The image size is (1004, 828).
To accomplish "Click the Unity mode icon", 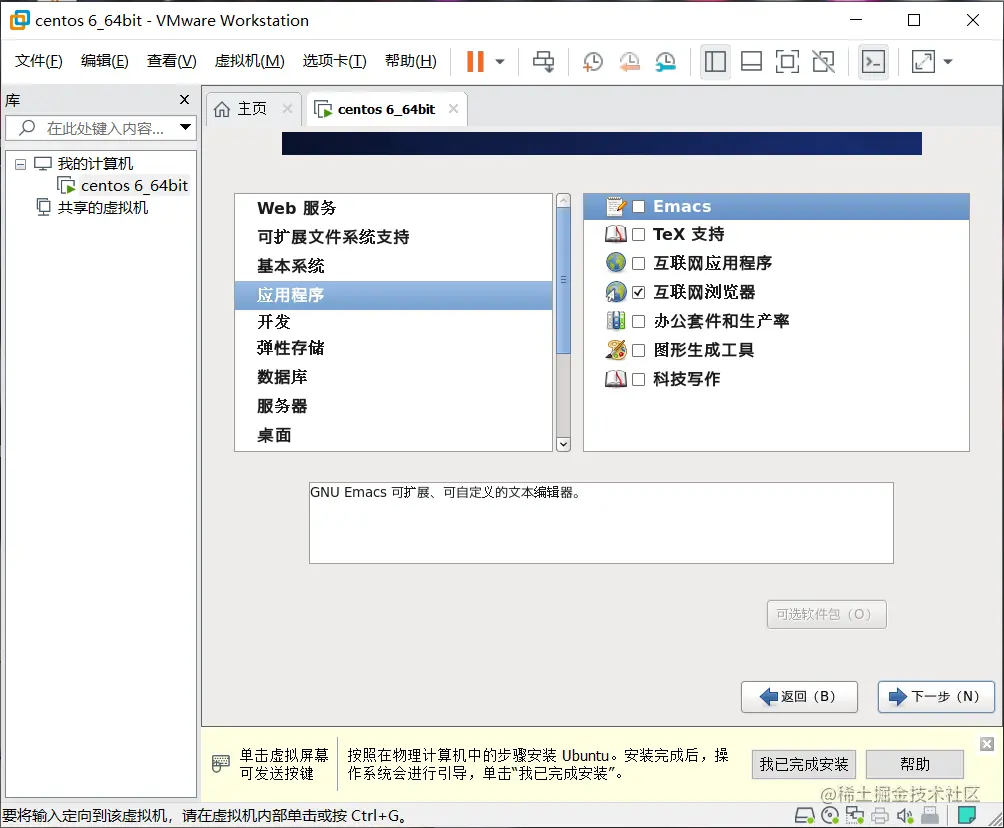I will 823,61.
